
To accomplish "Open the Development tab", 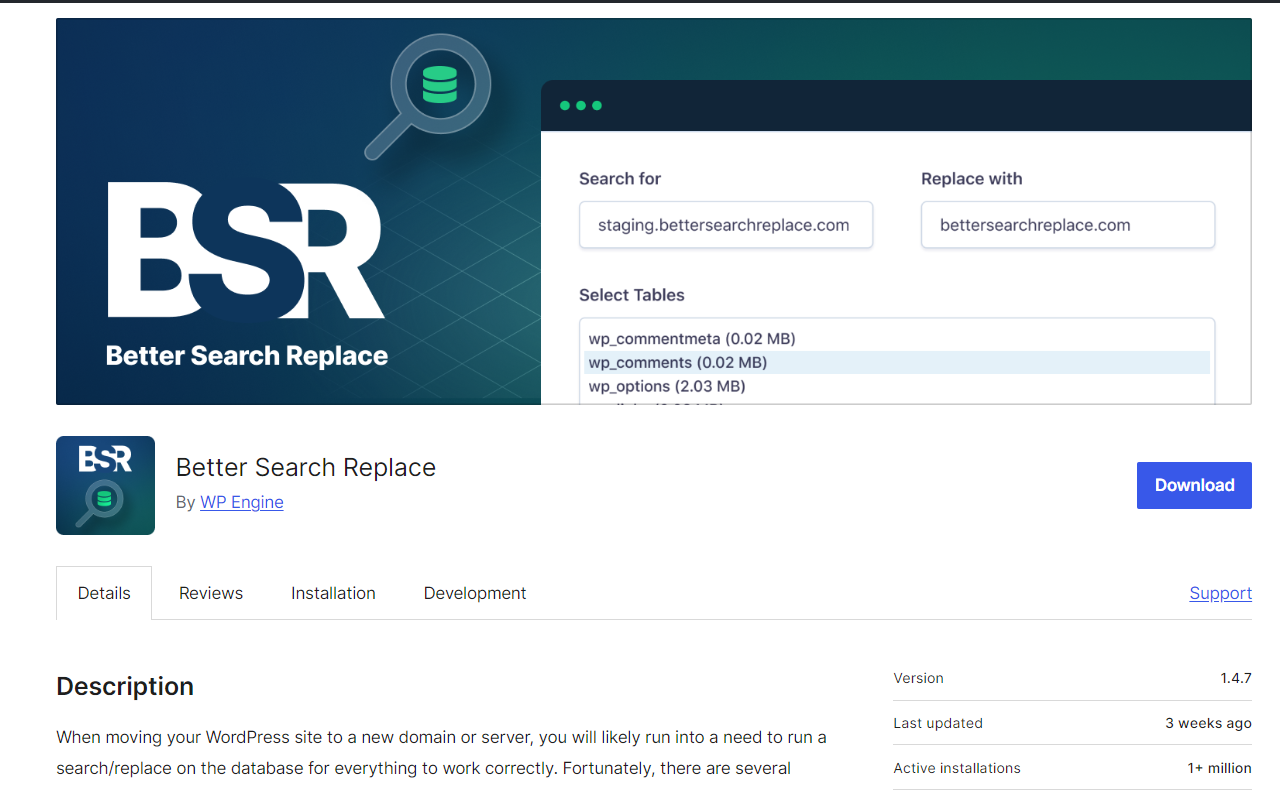I will [475, 593].
